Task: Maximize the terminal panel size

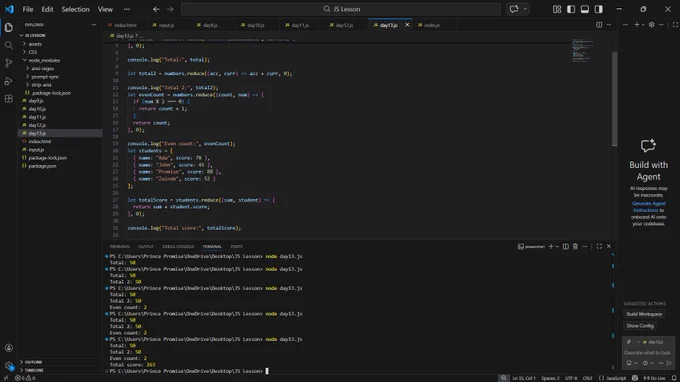Action: 599,246
